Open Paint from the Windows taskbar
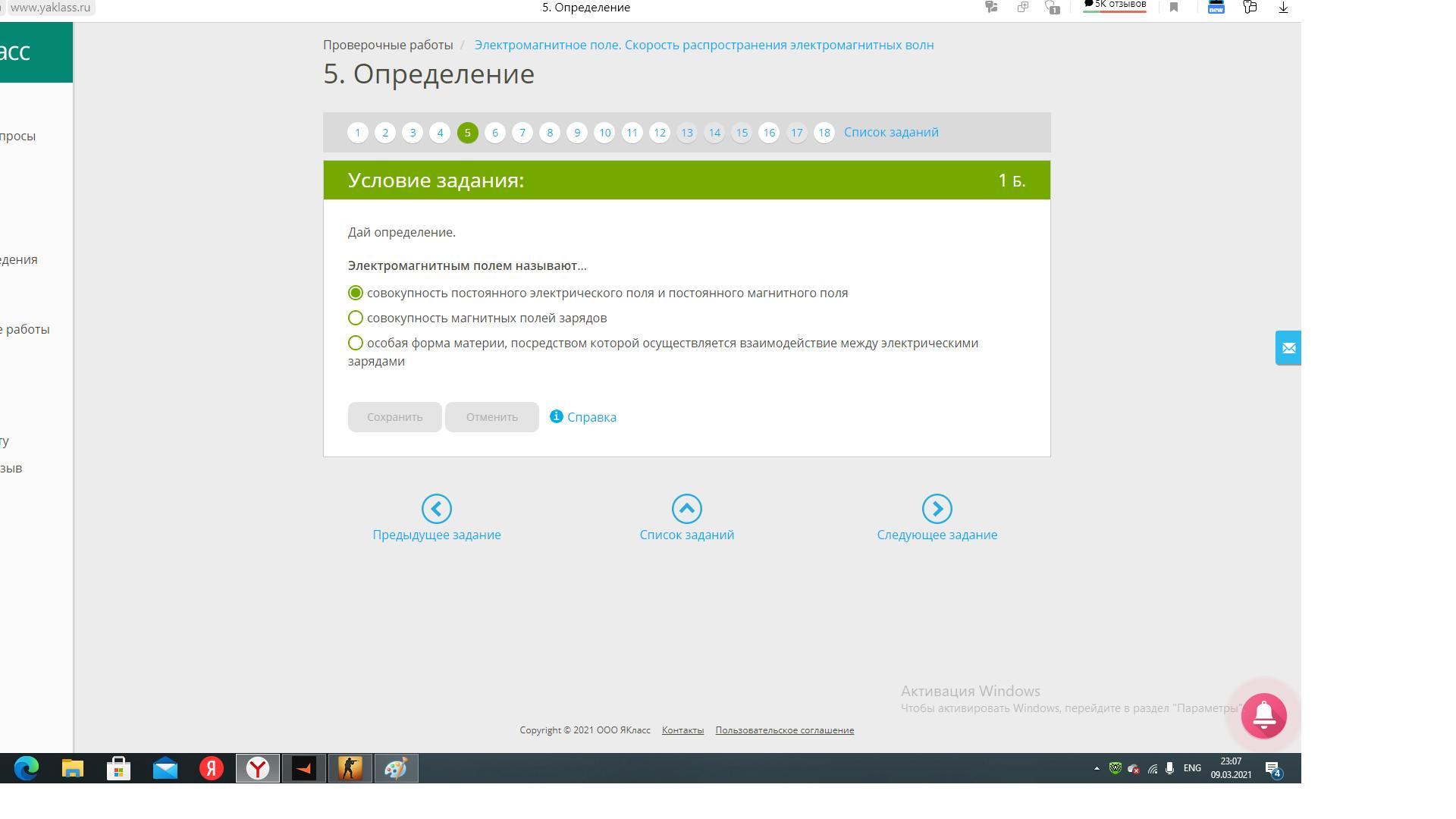This screenshot has height=819, width=1456. [x=396, y=768]
